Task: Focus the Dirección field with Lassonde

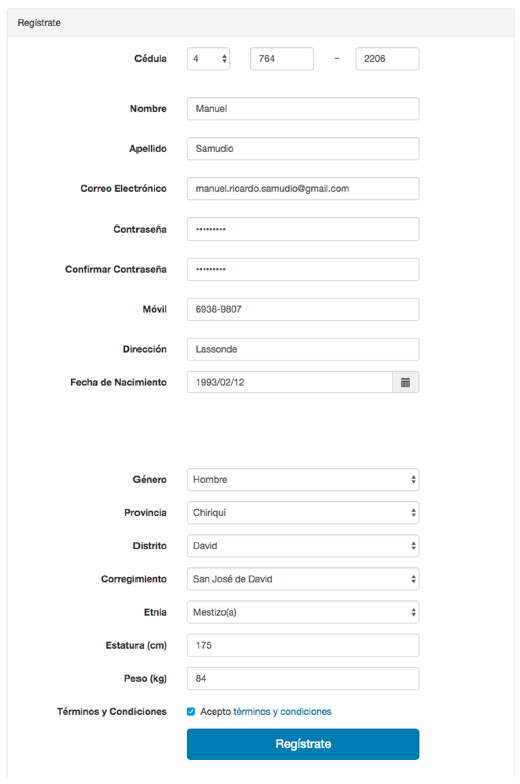Action: (303, 349)
